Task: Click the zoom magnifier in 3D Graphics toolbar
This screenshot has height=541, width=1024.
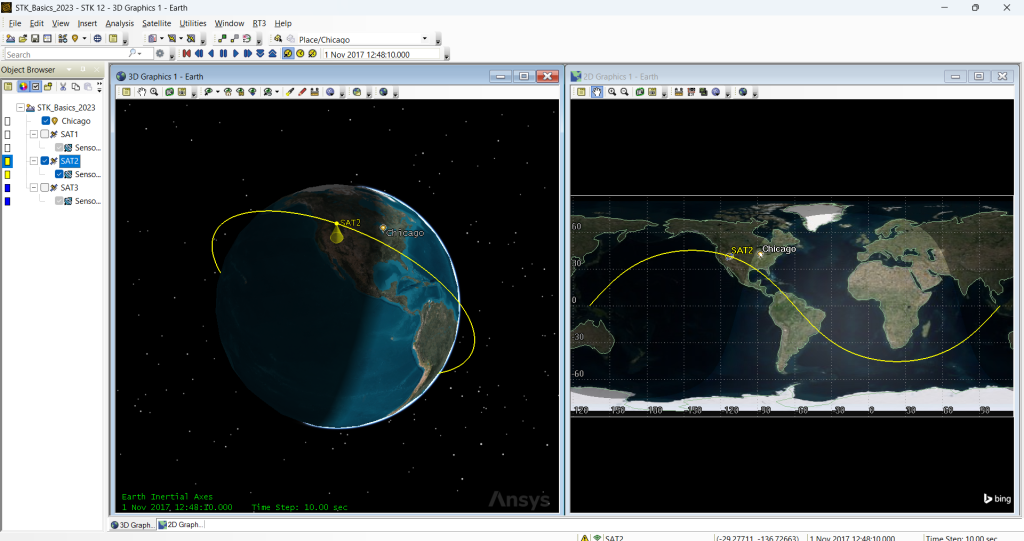Action: (155, 92)
